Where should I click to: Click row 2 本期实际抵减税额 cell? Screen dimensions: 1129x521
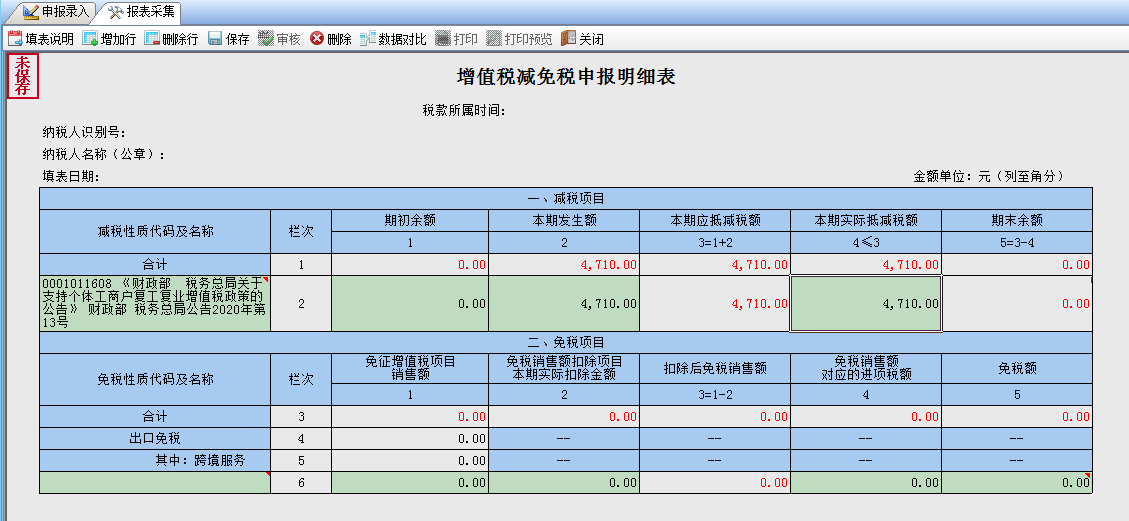(865, 303)
